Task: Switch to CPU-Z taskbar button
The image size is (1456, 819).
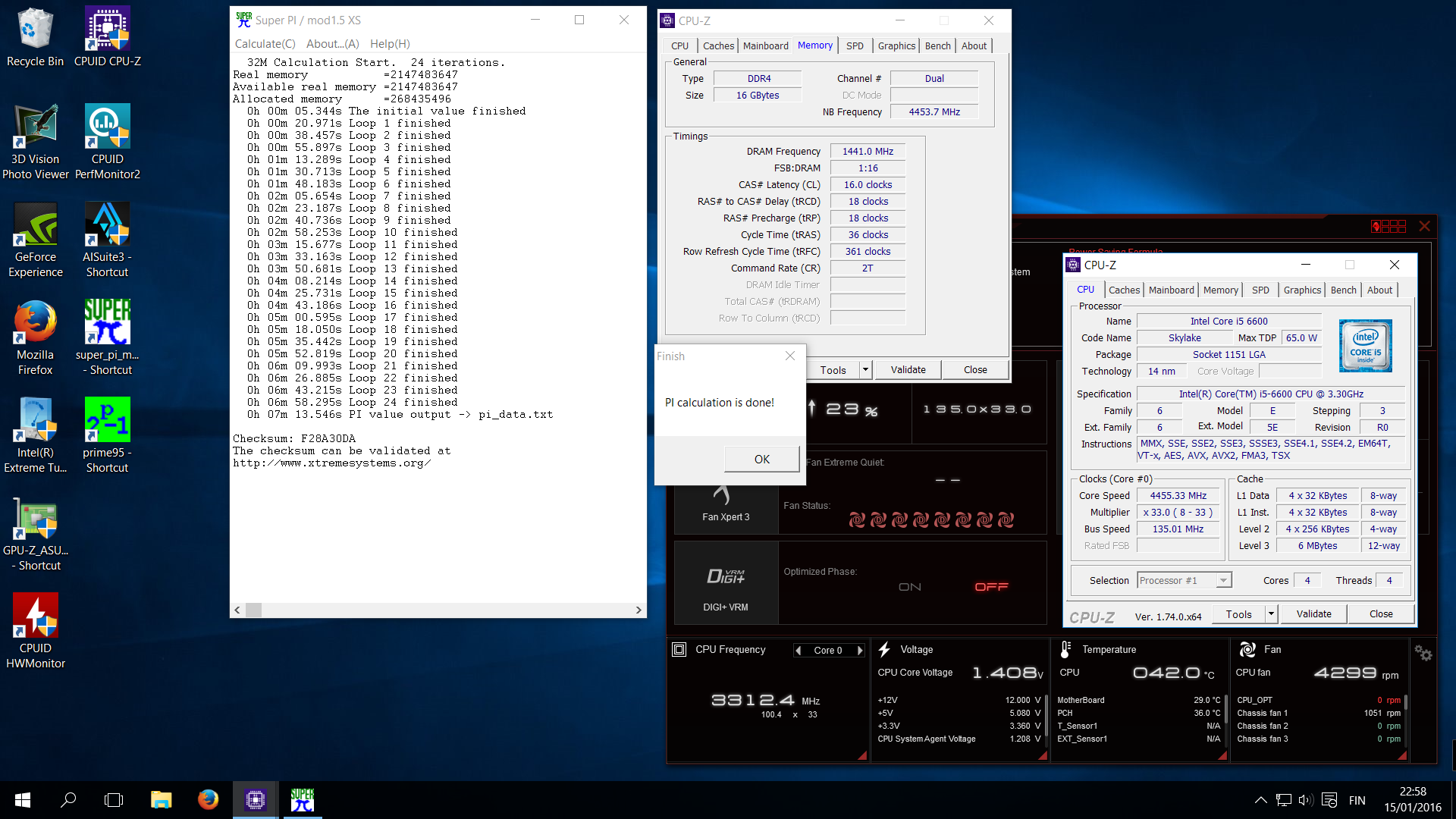Action: [255, 800]
